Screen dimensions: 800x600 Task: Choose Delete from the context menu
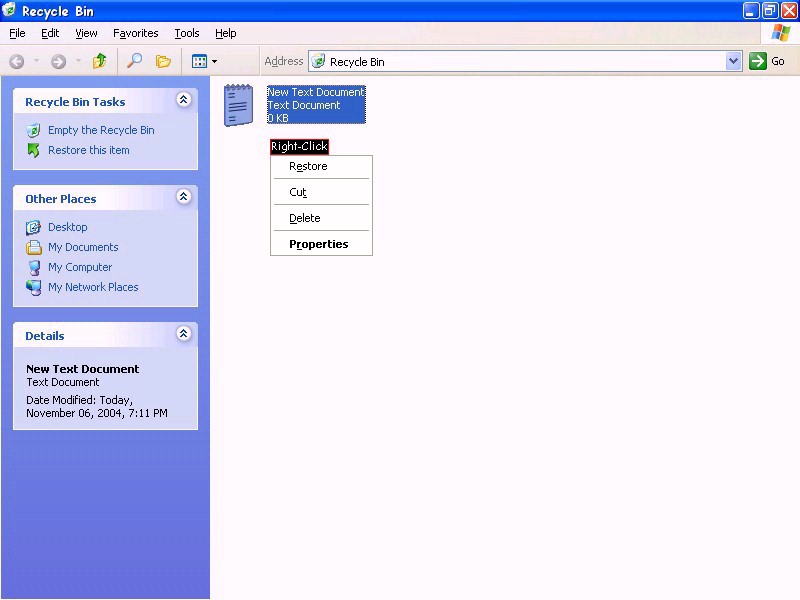(x=321, y=218)
